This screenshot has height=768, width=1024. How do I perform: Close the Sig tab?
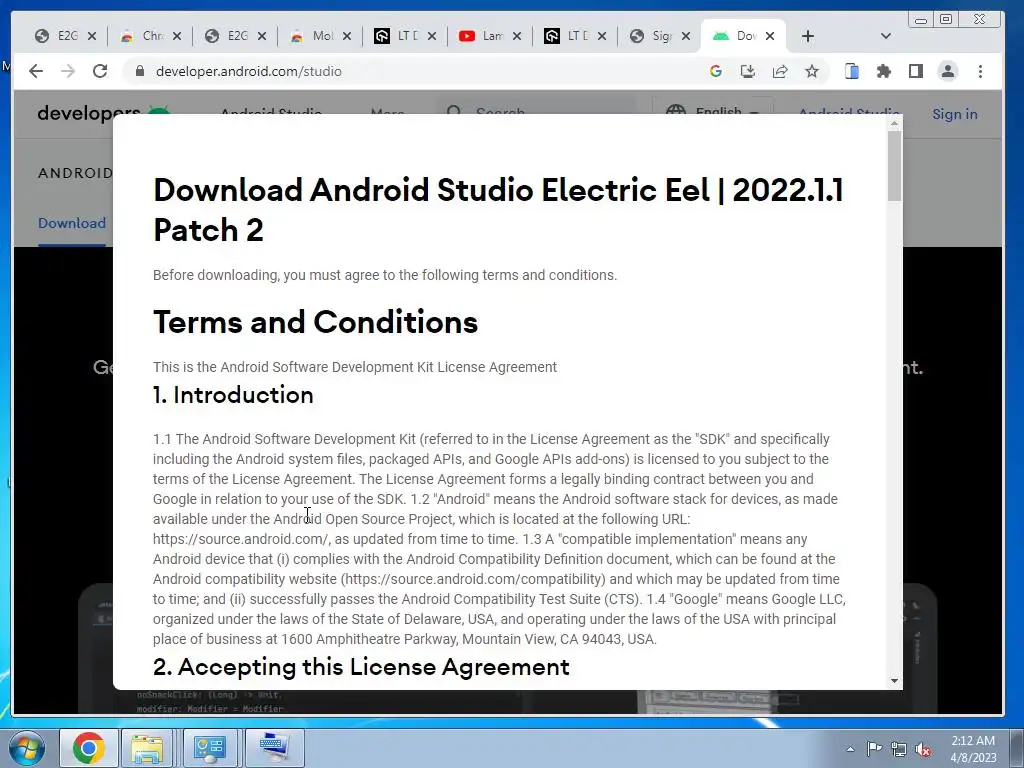686,36
